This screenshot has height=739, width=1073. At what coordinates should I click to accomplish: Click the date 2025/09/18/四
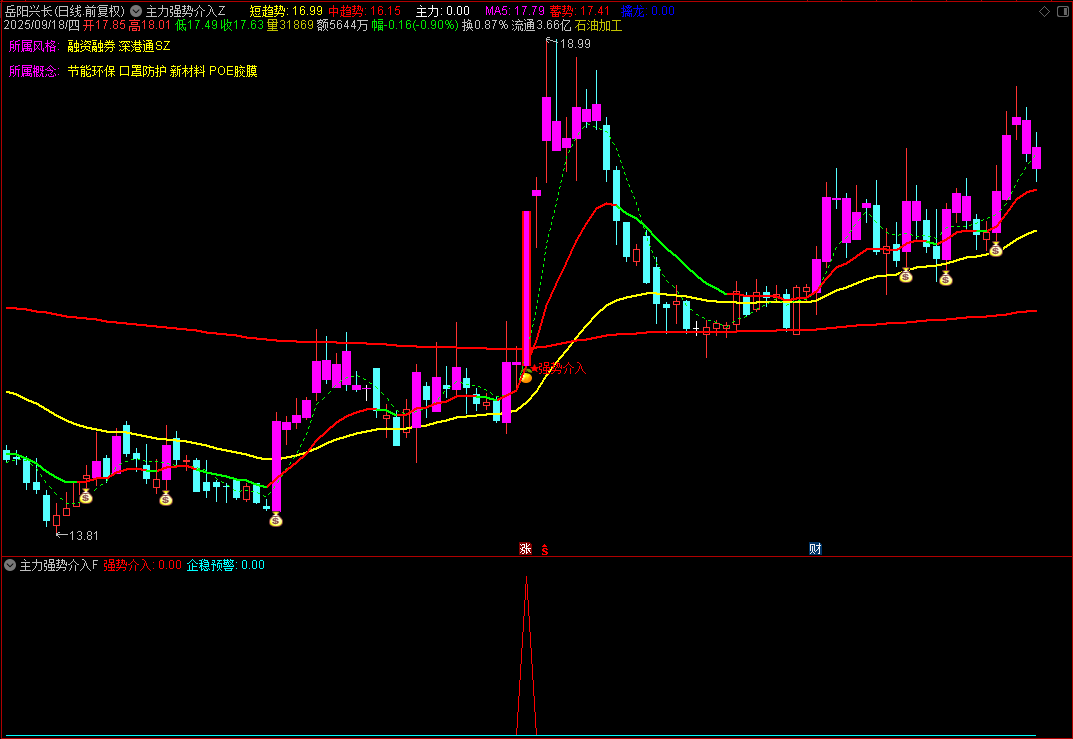[x=42, y=25]
